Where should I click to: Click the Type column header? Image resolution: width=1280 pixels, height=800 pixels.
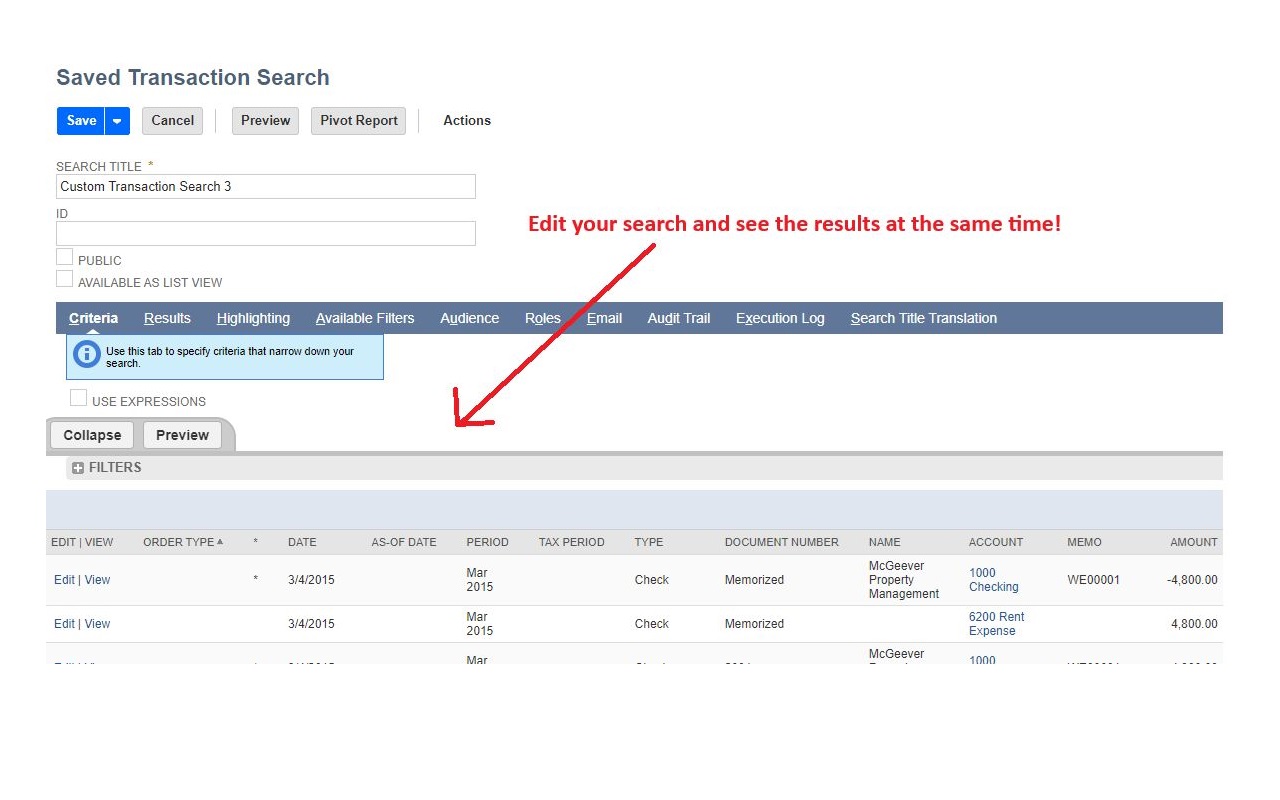tap(649, 542)
